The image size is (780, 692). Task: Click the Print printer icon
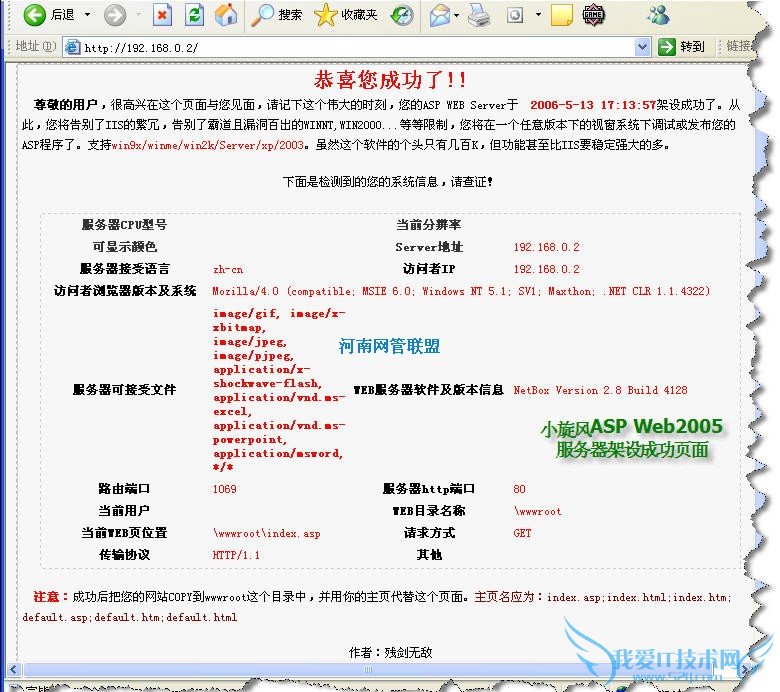point(480,15)
